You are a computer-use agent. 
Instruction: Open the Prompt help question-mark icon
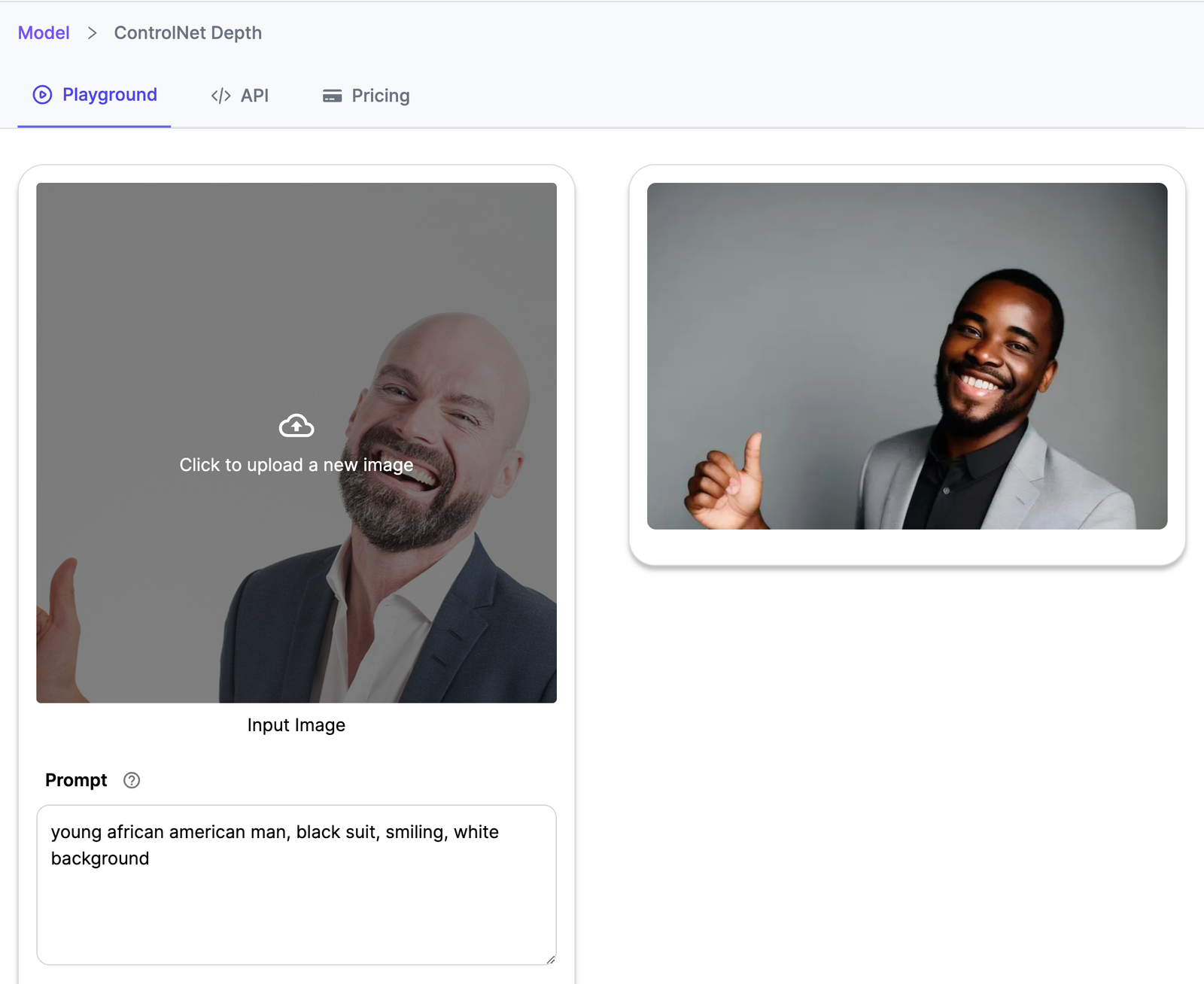[132, 780]
